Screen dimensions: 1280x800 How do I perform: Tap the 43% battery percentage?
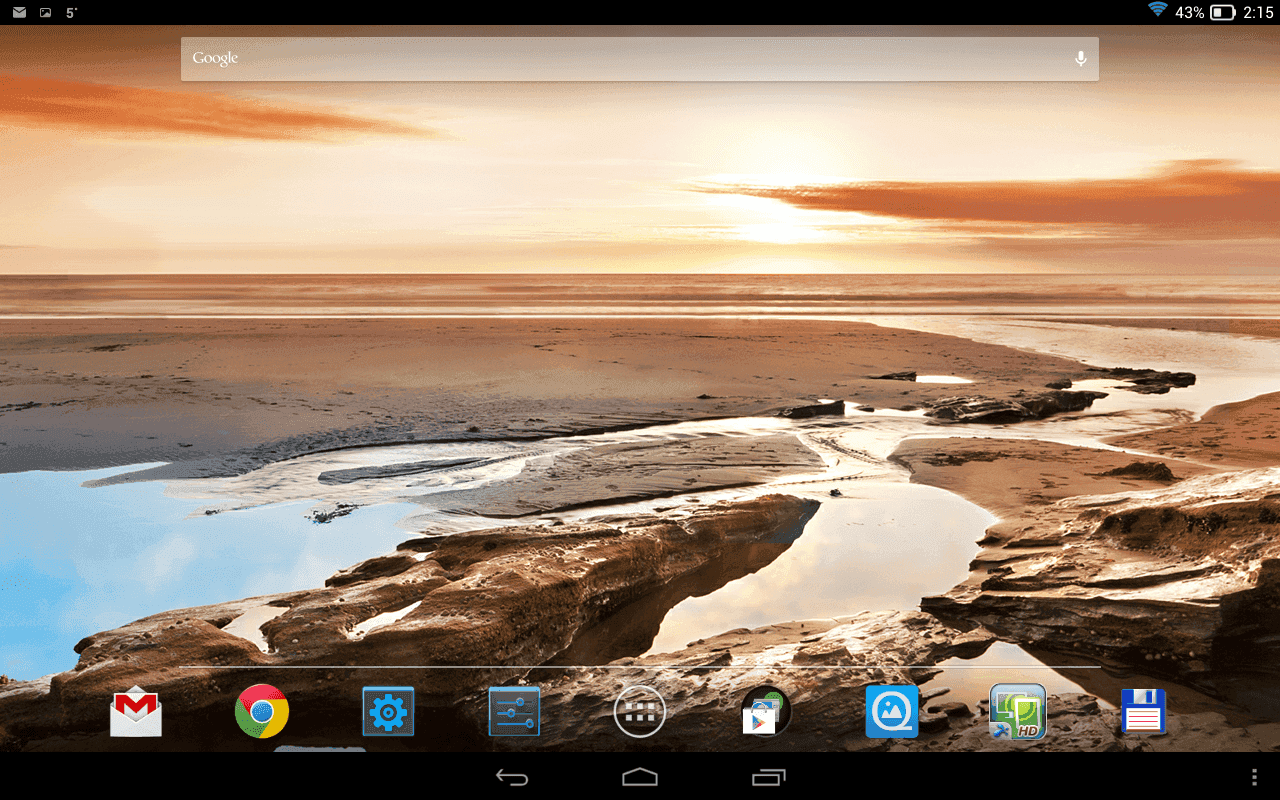coord(1189,12)
